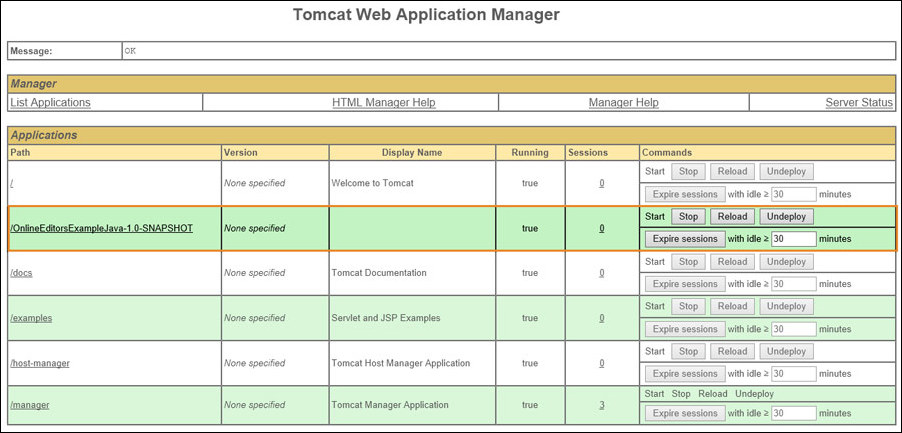
Task: Select "Tomcat Manager Application" display name
Action: pos(390,405)
